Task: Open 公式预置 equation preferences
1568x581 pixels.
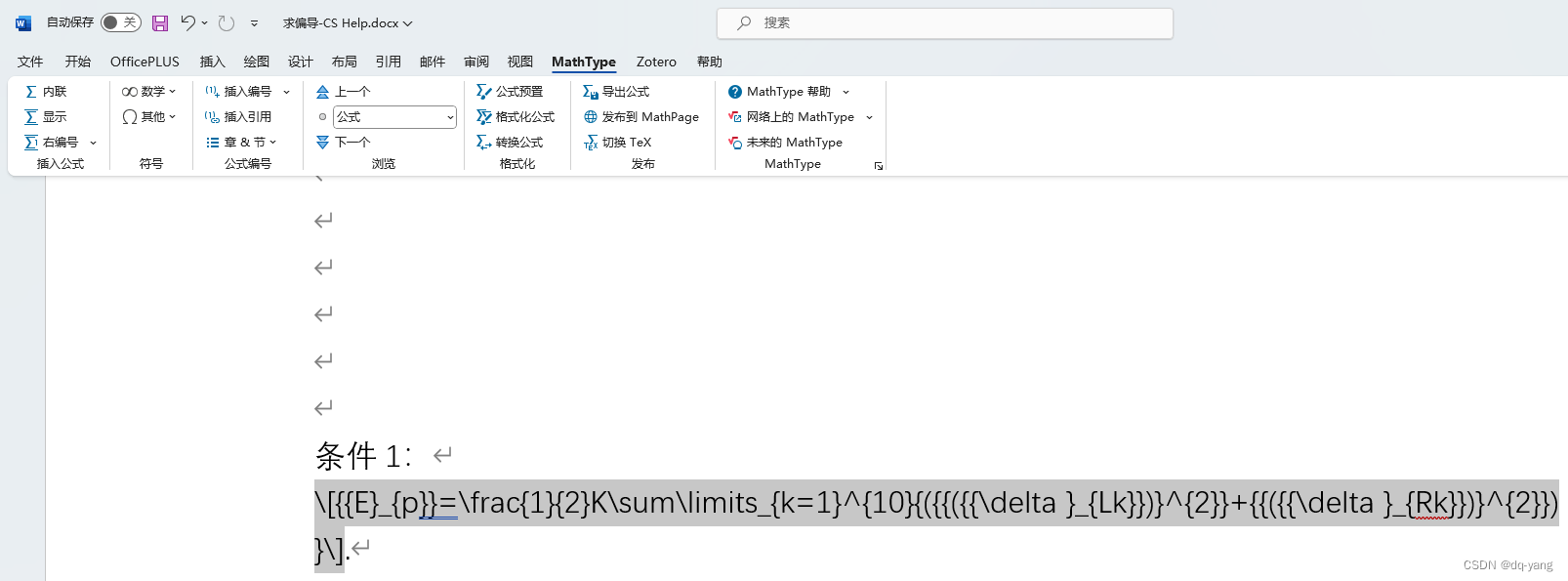Action: pos(510,91)
